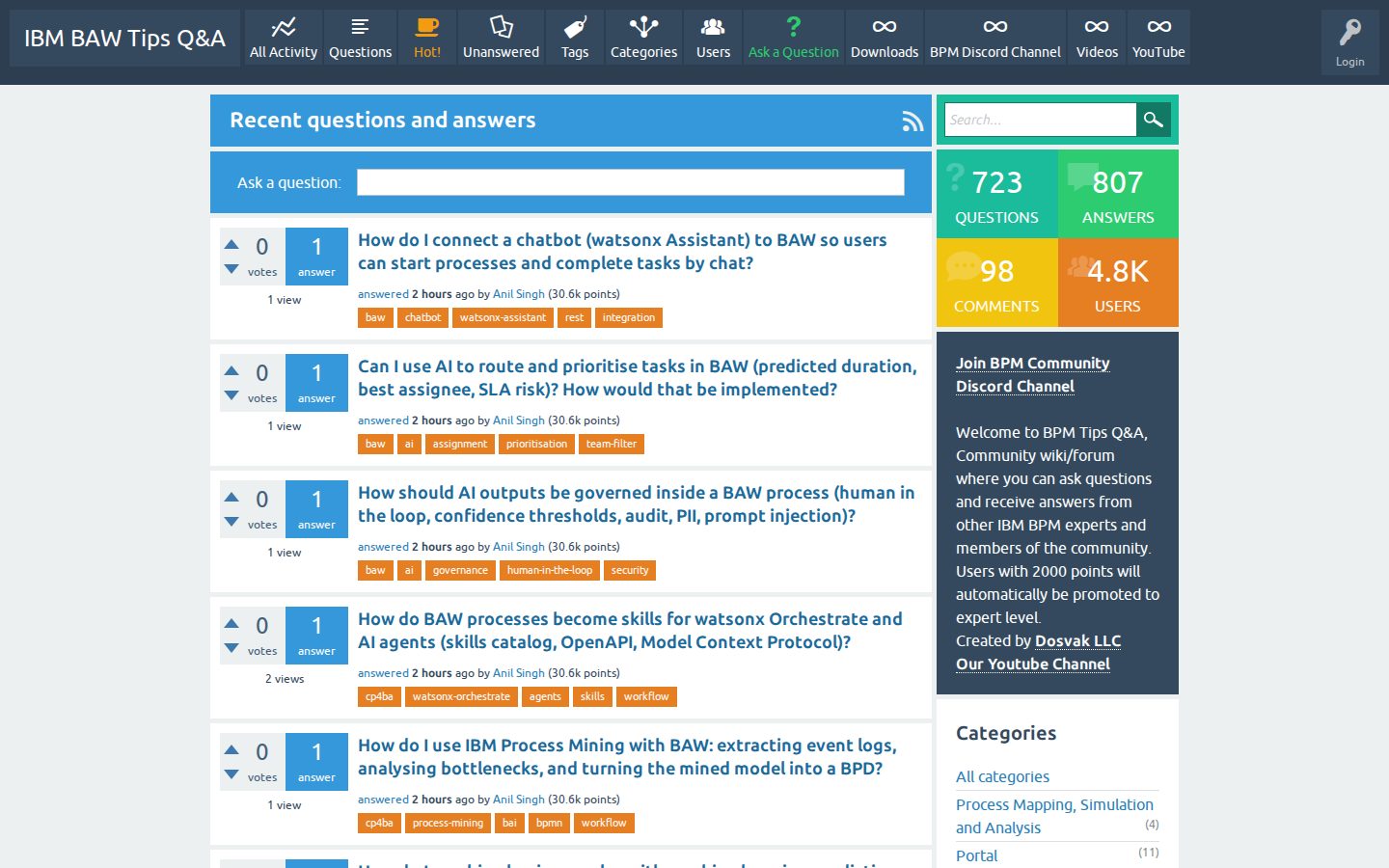Open Process Mapping, Simulation and Analysis category
The height and width of the screenshot is (868, 1389).
(x=1054, y=816)
